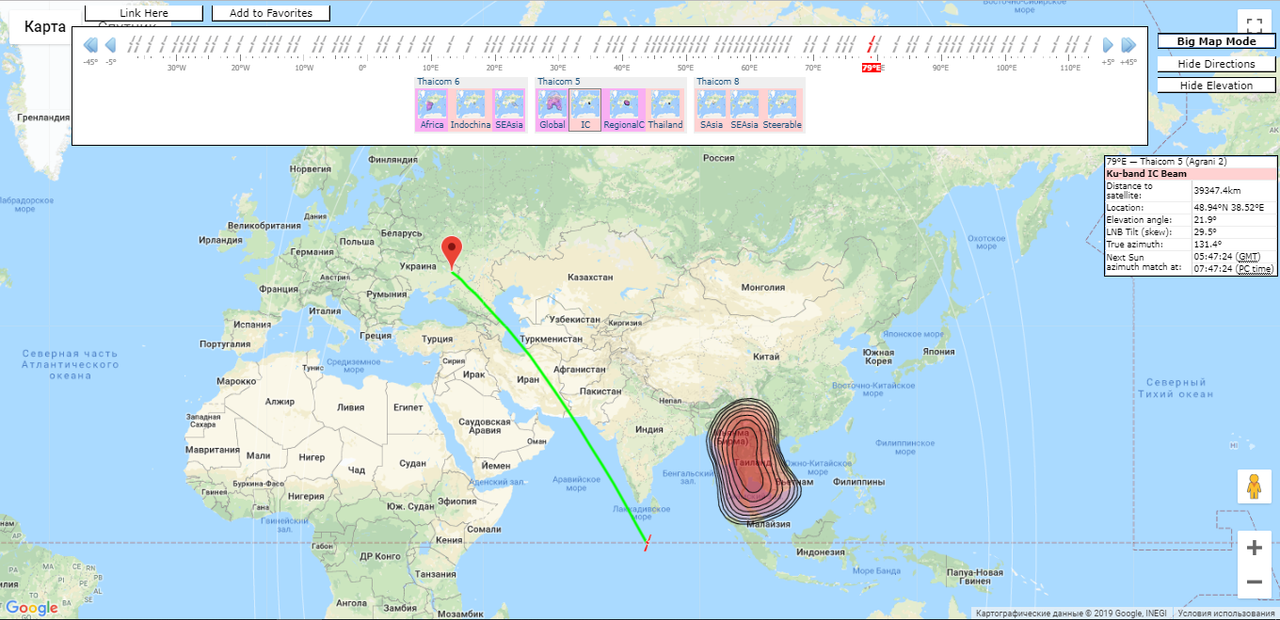Click Add to Favorites button
The height and width of the screenshot is (620, 1280).
pyautogui.click(x=271, y=13)
